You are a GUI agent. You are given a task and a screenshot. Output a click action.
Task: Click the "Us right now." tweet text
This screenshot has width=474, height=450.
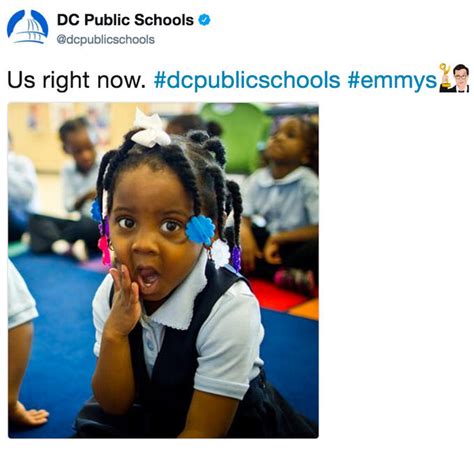(76, 80)
